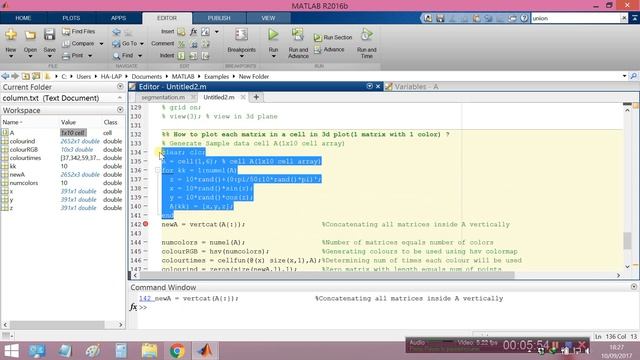640x360 pixels.
Task: Run the script with green Run arrow
Action: click(273, 35)
